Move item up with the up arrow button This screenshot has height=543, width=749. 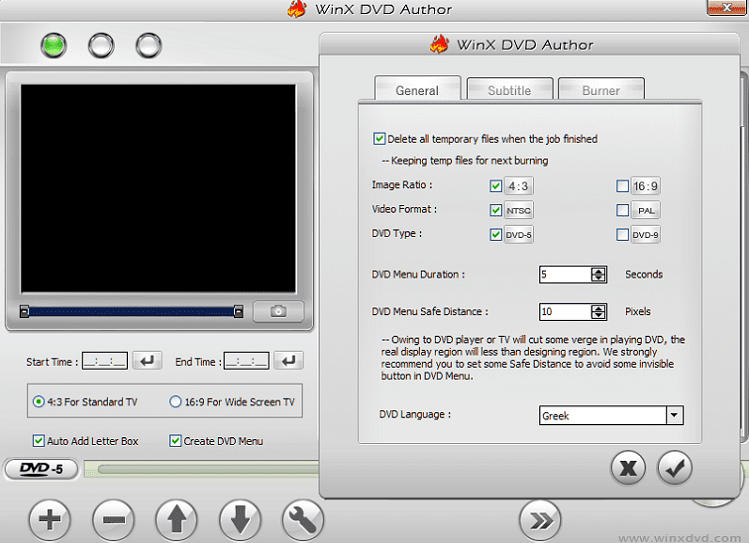pos(177,519)
